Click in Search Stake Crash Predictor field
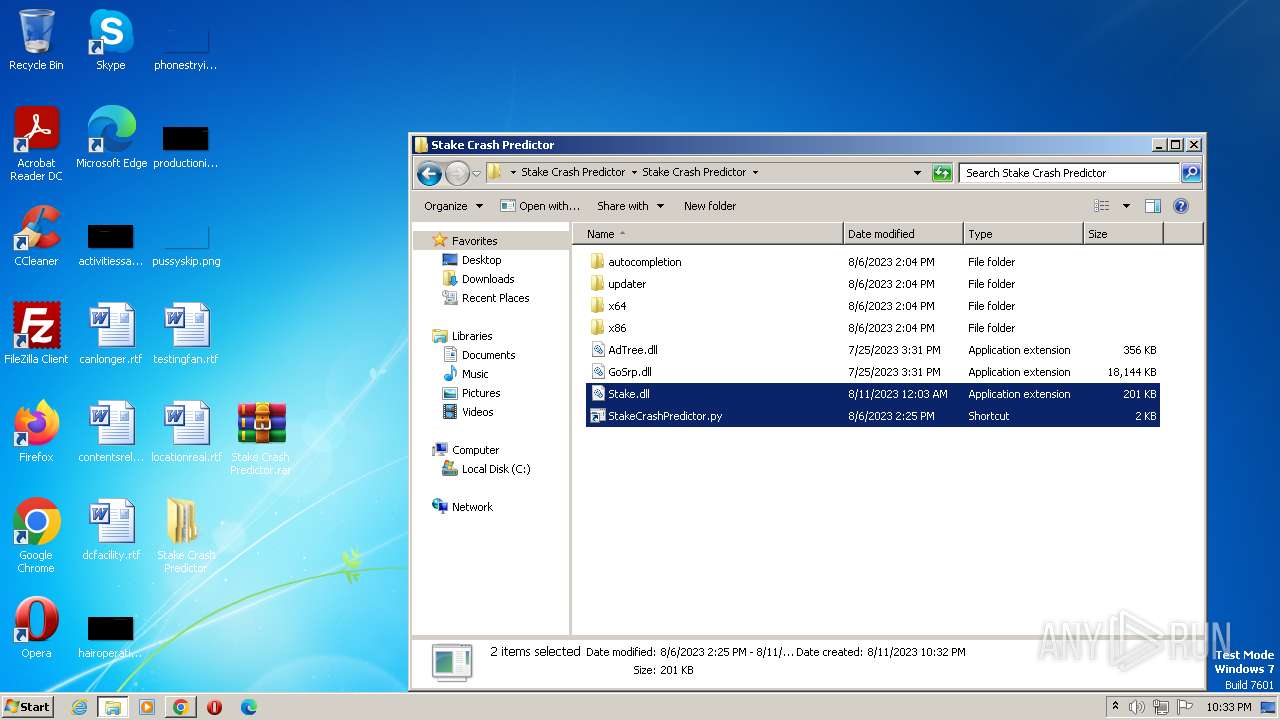Screen dimensions: 1280x720 point(1068,173)
